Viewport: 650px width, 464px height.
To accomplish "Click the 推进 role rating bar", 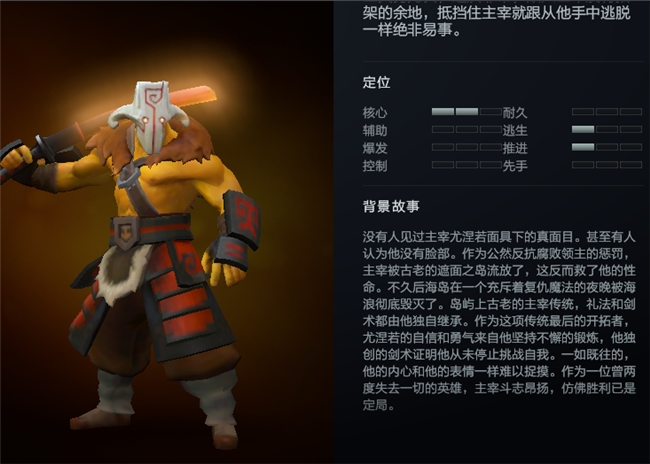I will pos(607,147).
